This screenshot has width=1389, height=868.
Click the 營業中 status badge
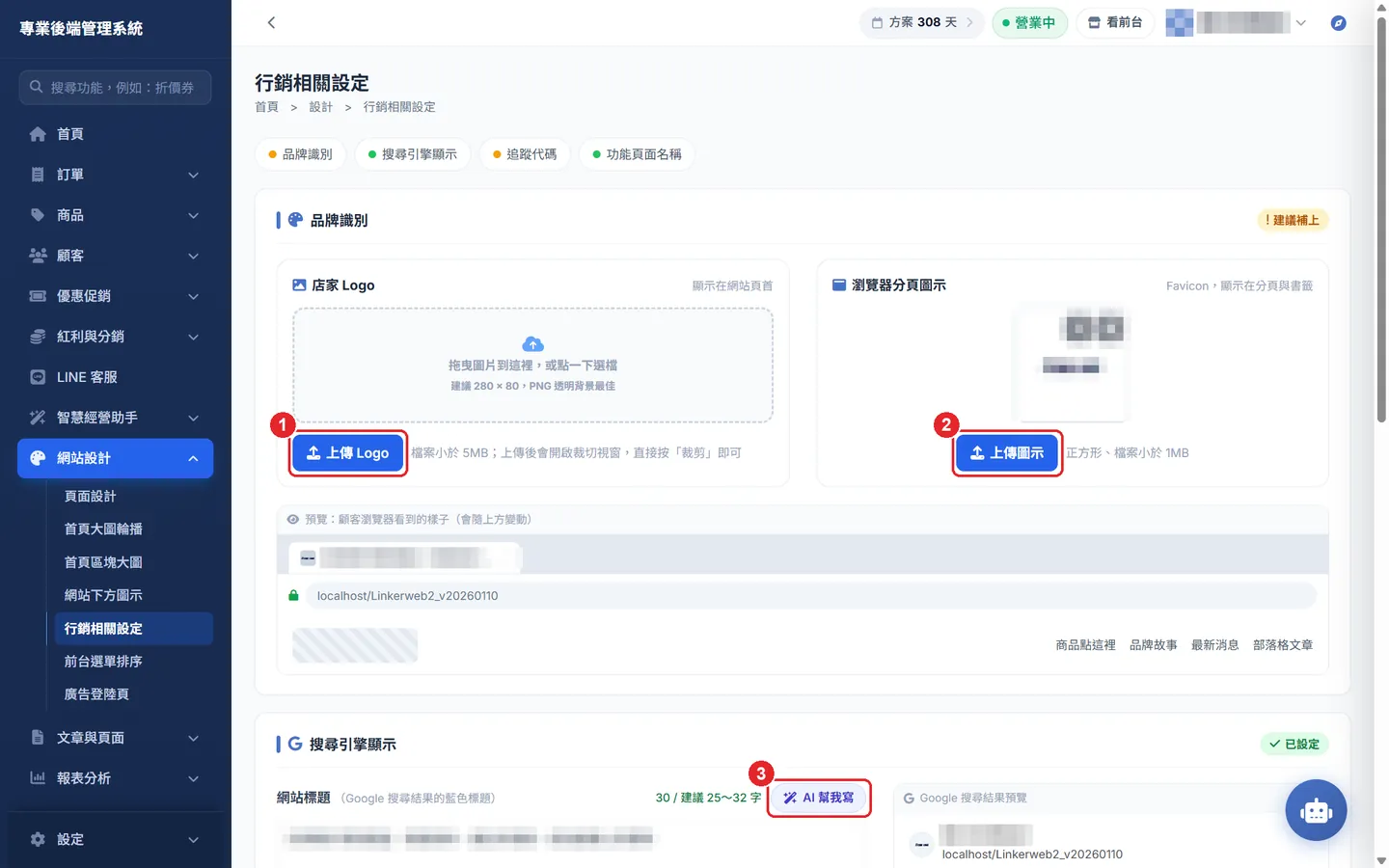pos(1029,22)
